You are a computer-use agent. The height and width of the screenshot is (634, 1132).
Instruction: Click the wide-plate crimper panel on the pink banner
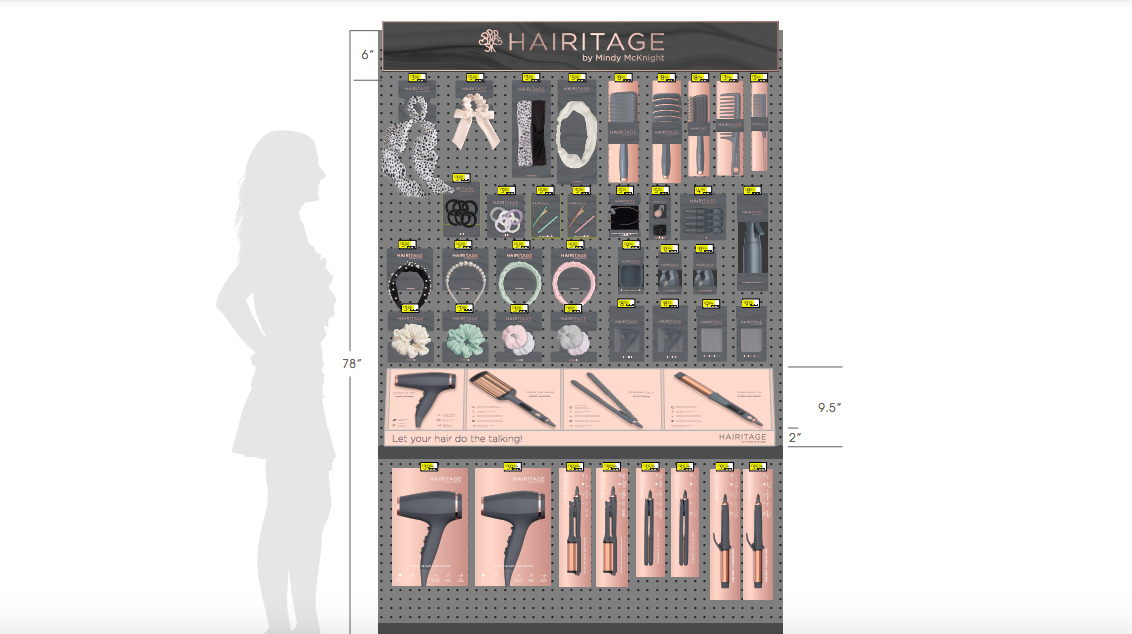(x=514, y=399)
